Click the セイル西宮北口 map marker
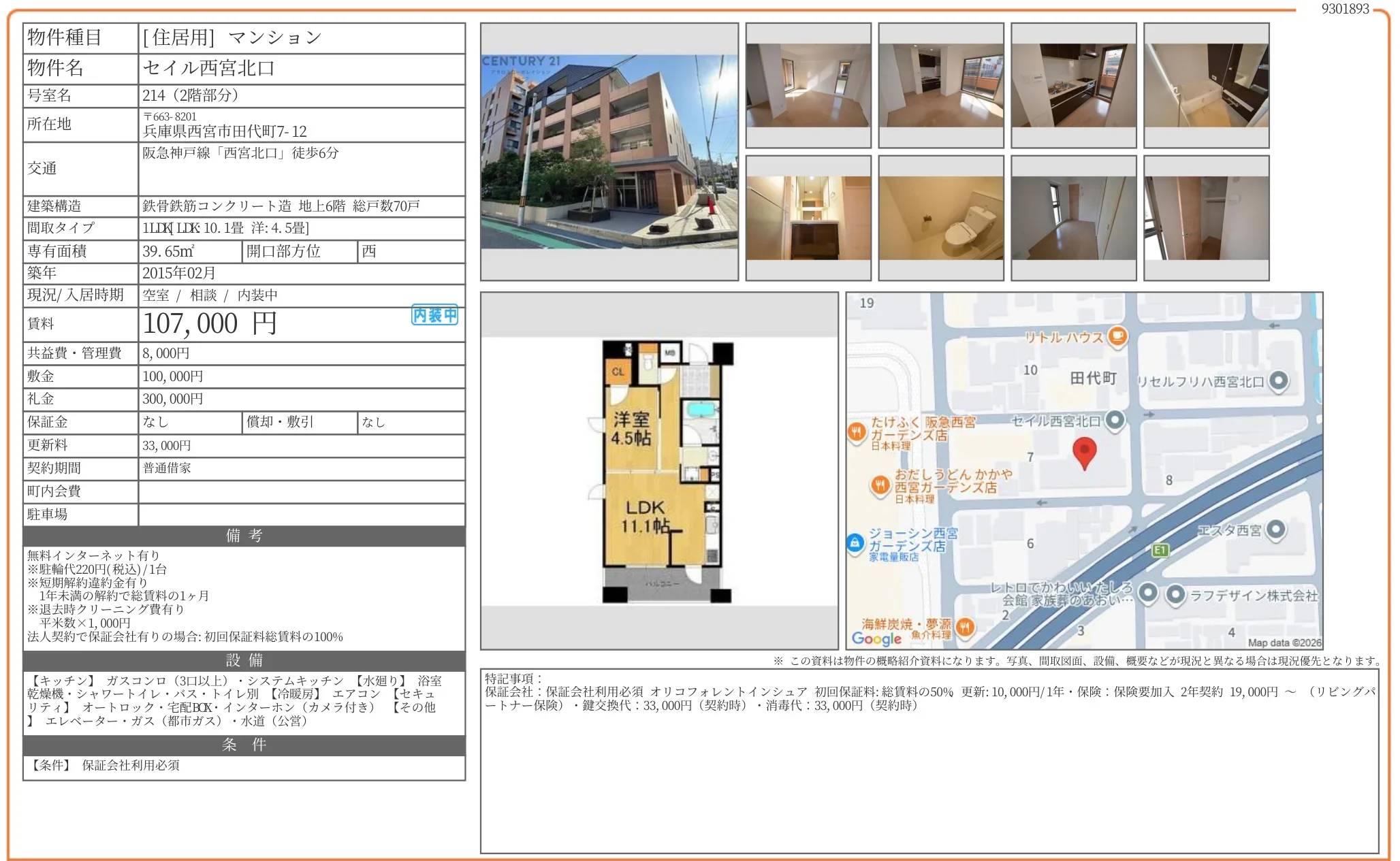The height and width of the screenshot is (861, 1400). point(1115,420)
